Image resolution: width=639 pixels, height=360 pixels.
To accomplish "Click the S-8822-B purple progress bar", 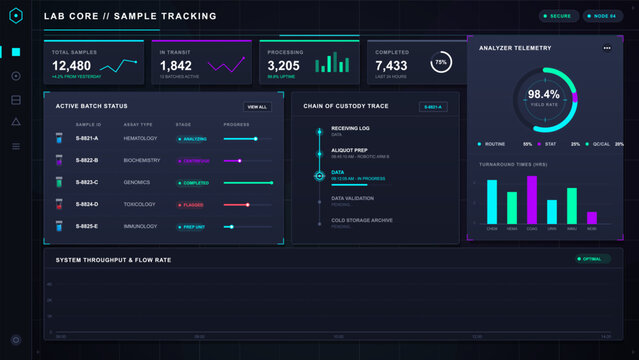I will pos(248,161).
